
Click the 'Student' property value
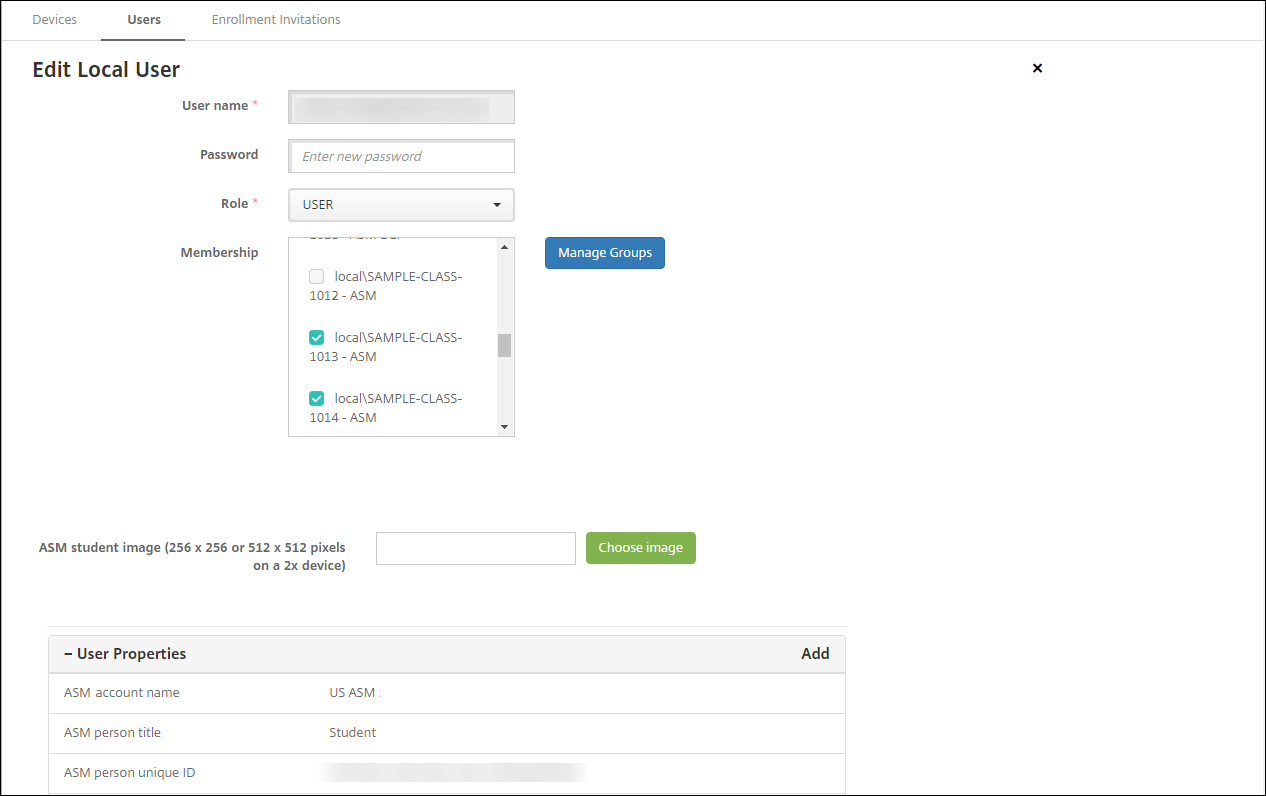point(353,733)
